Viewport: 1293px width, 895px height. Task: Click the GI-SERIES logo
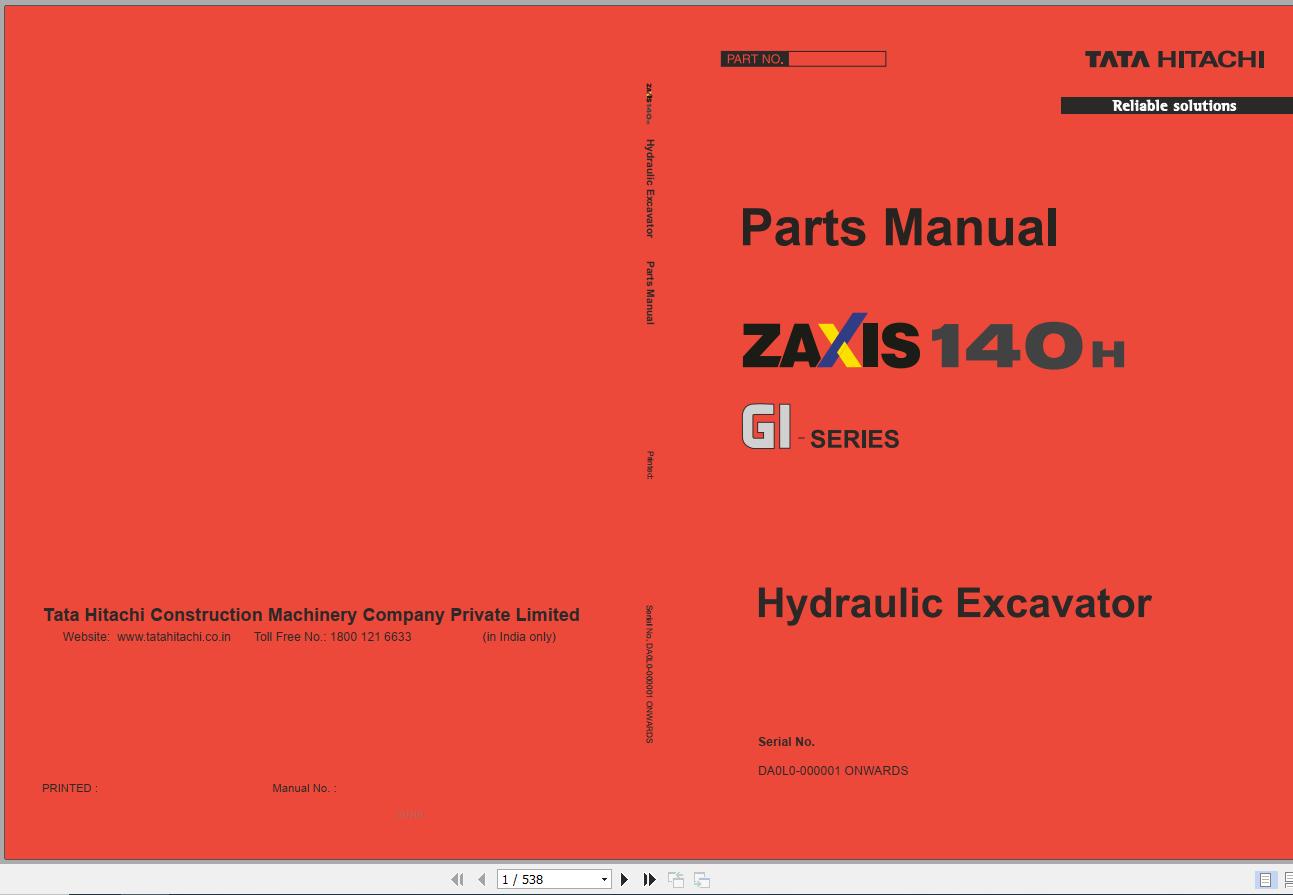tap(820, 427)
